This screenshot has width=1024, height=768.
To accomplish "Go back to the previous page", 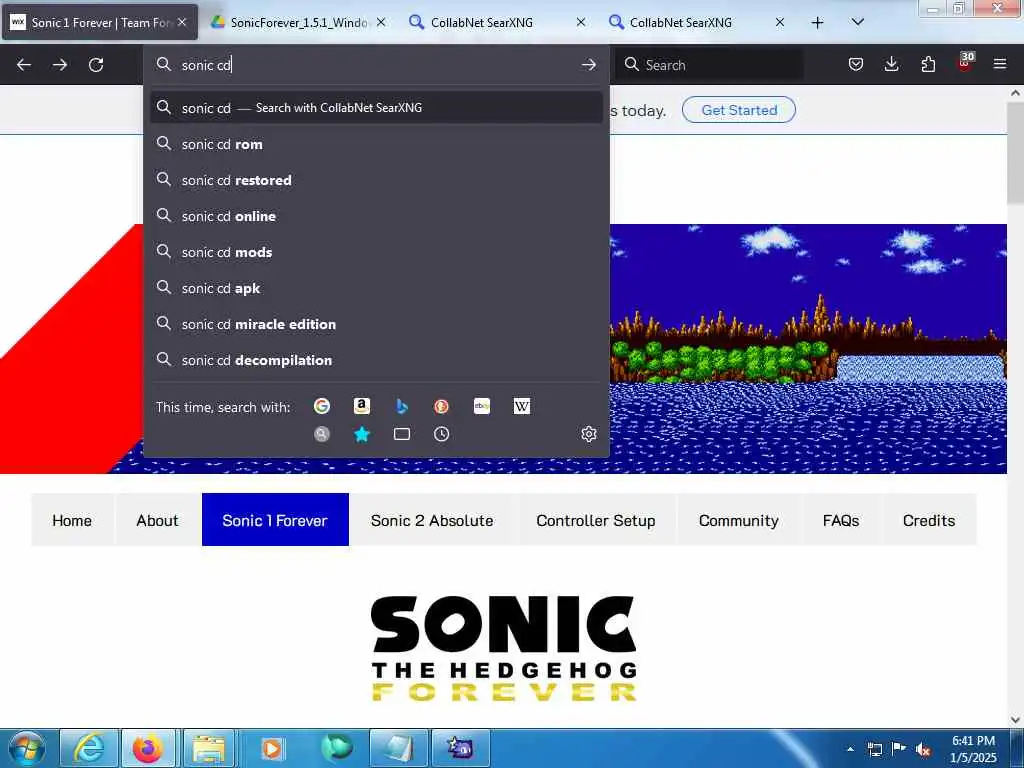I will coord(24,65).
